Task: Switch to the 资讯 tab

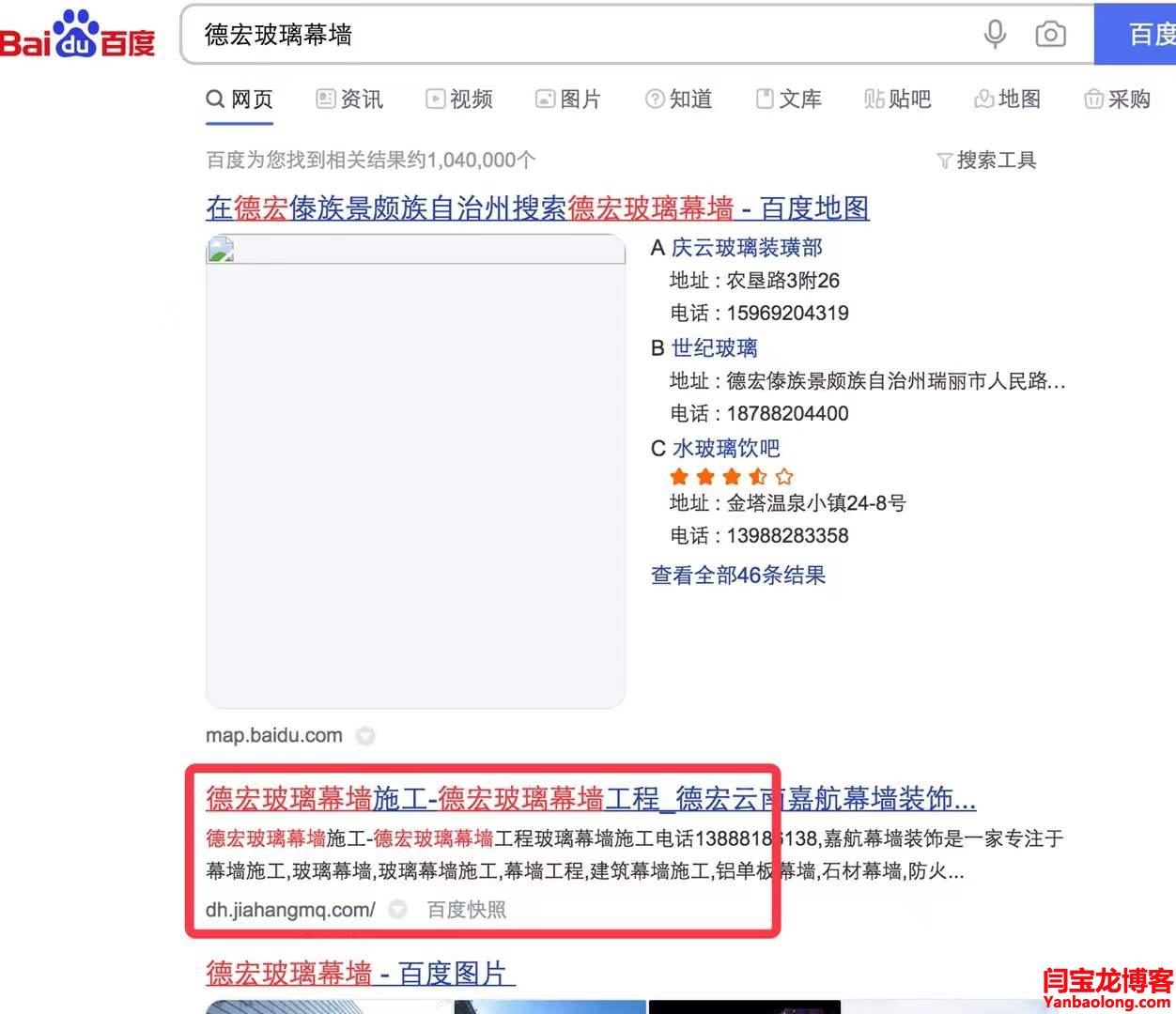Action: (349, 99)
